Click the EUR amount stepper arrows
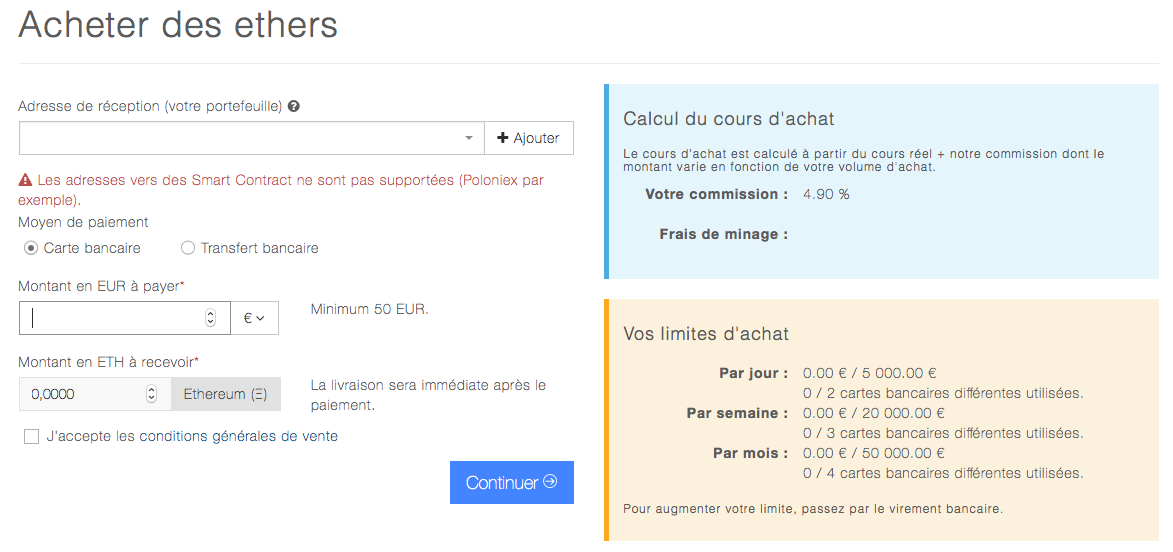The image size is (1173, 552). click(210, 318)
